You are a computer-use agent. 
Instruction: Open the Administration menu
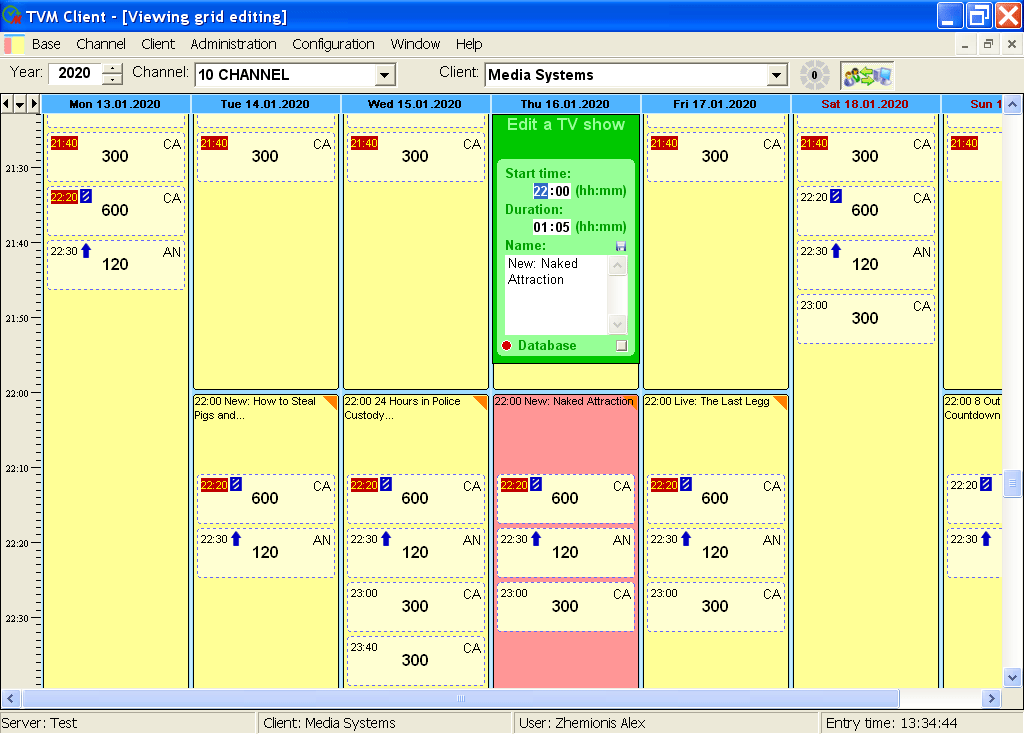(233, 44)
